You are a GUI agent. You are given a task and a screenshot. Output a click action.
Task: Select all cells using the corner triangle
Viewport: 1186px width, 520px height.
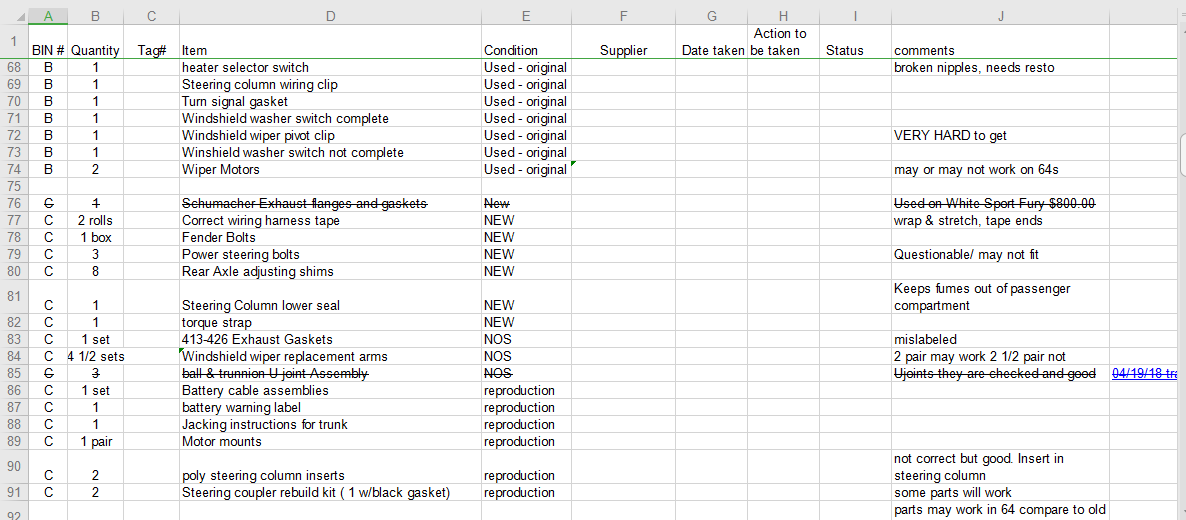14,16
